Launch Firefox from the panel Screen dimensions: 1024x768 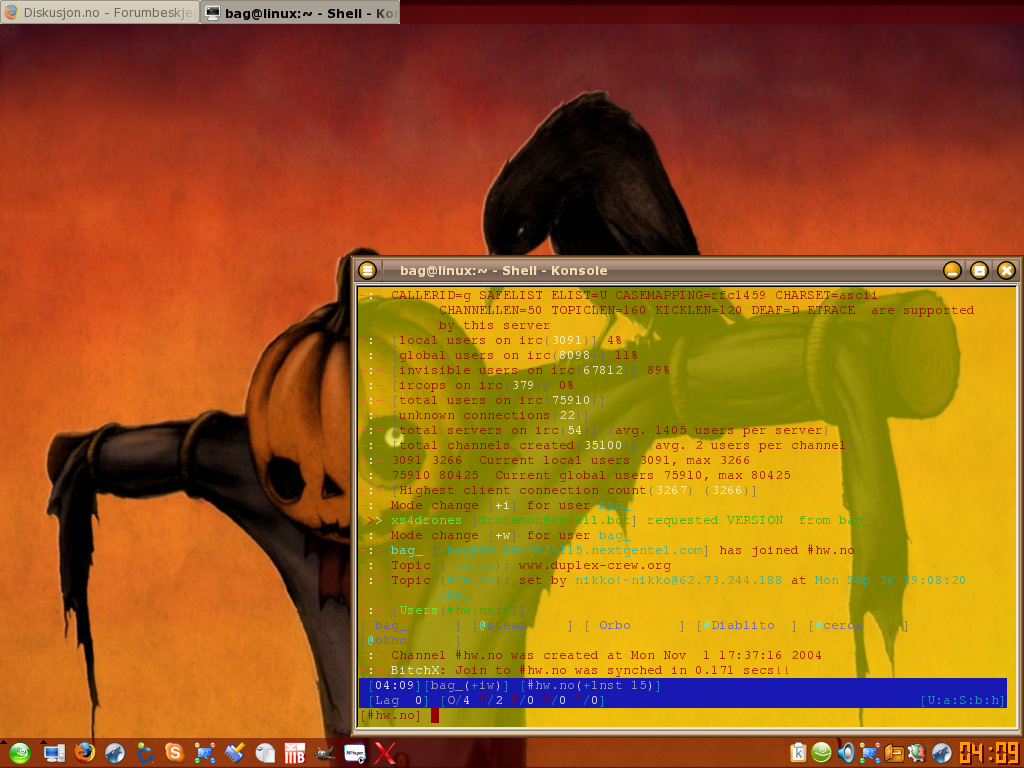(84, 753)
